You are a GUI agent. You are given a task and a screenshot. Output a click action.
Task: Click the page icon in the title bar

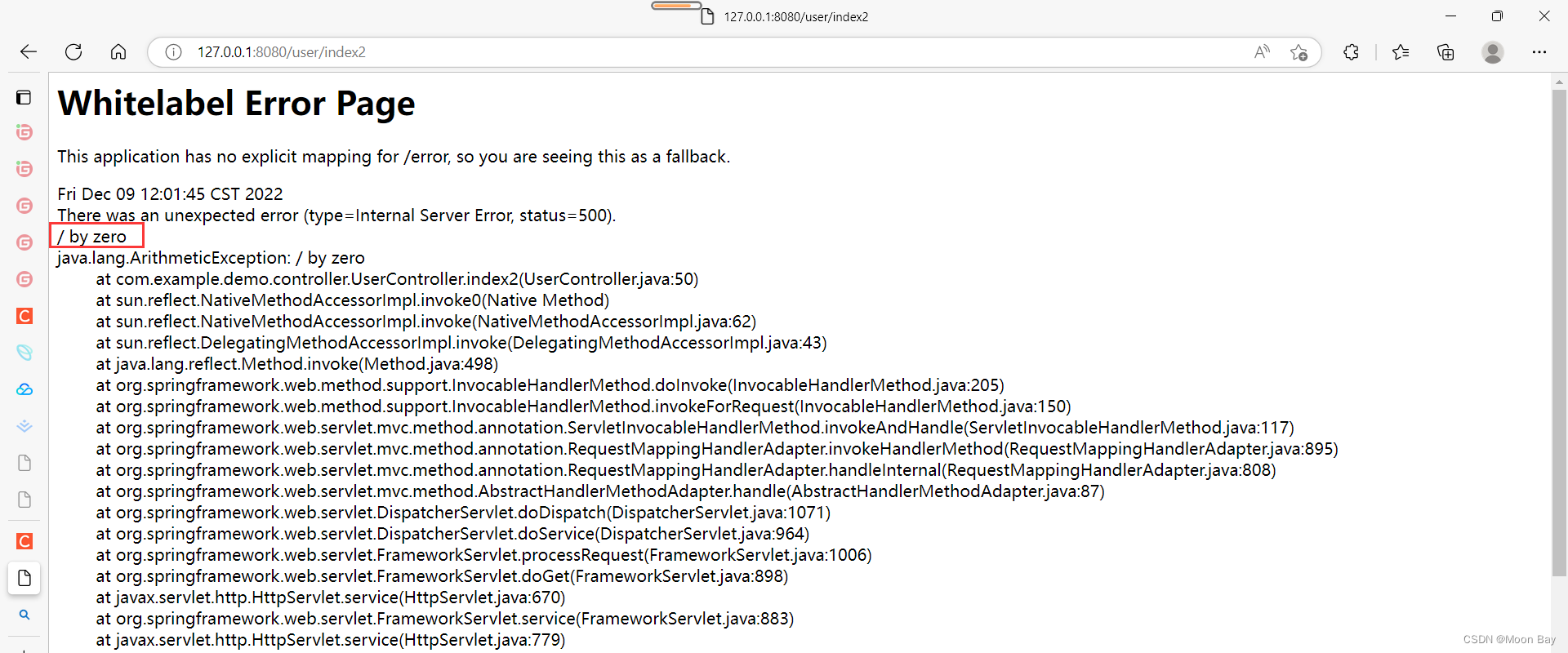tap(707, 16)
